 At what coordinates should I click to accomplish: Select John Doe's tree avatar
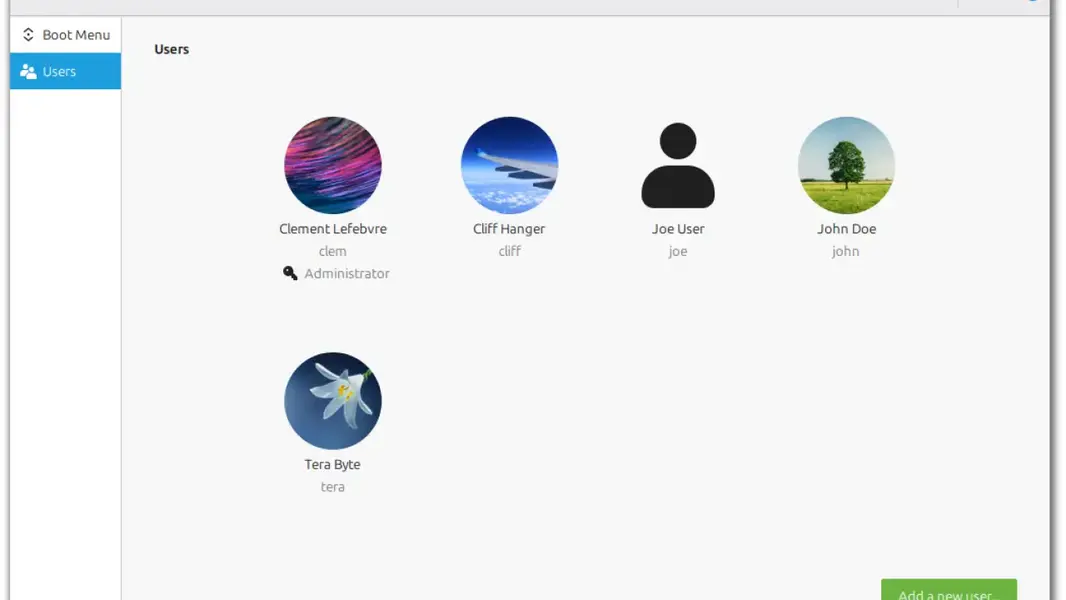pyautogui.click(x=846, y=165)
